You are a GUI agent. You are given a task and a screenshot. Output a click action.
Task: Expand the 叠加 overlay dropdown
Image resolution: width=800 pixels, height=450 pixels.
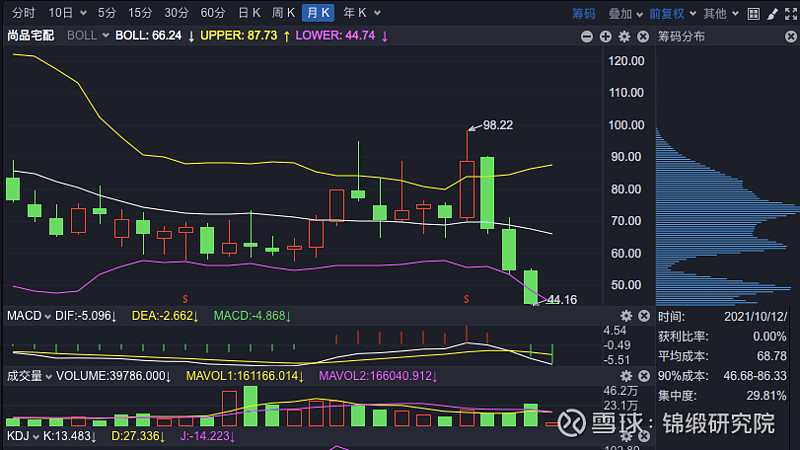tap(625, 13)
